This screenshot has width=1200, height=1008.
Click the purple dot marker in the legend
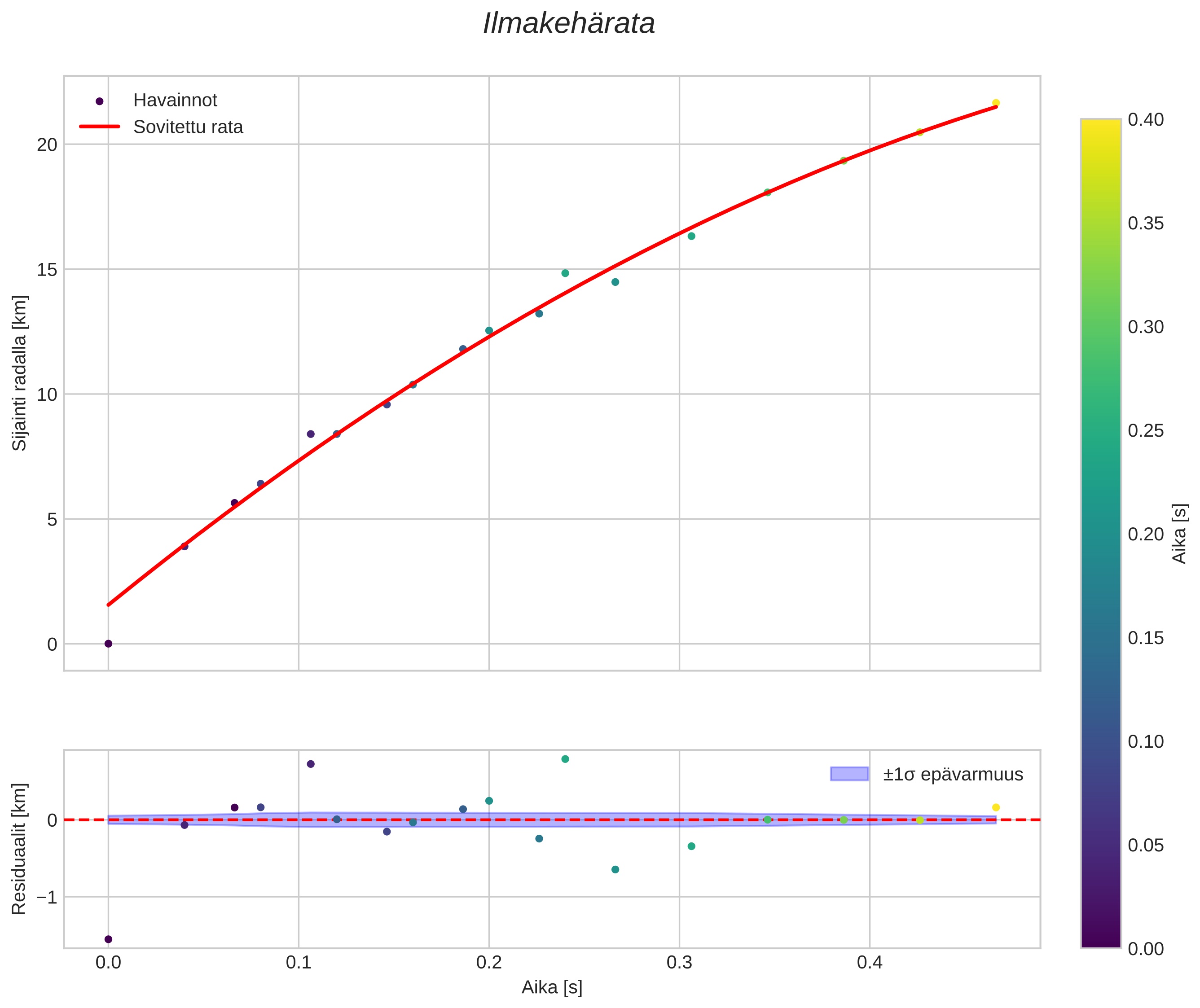pyautogui.click(x=100, y=101)
